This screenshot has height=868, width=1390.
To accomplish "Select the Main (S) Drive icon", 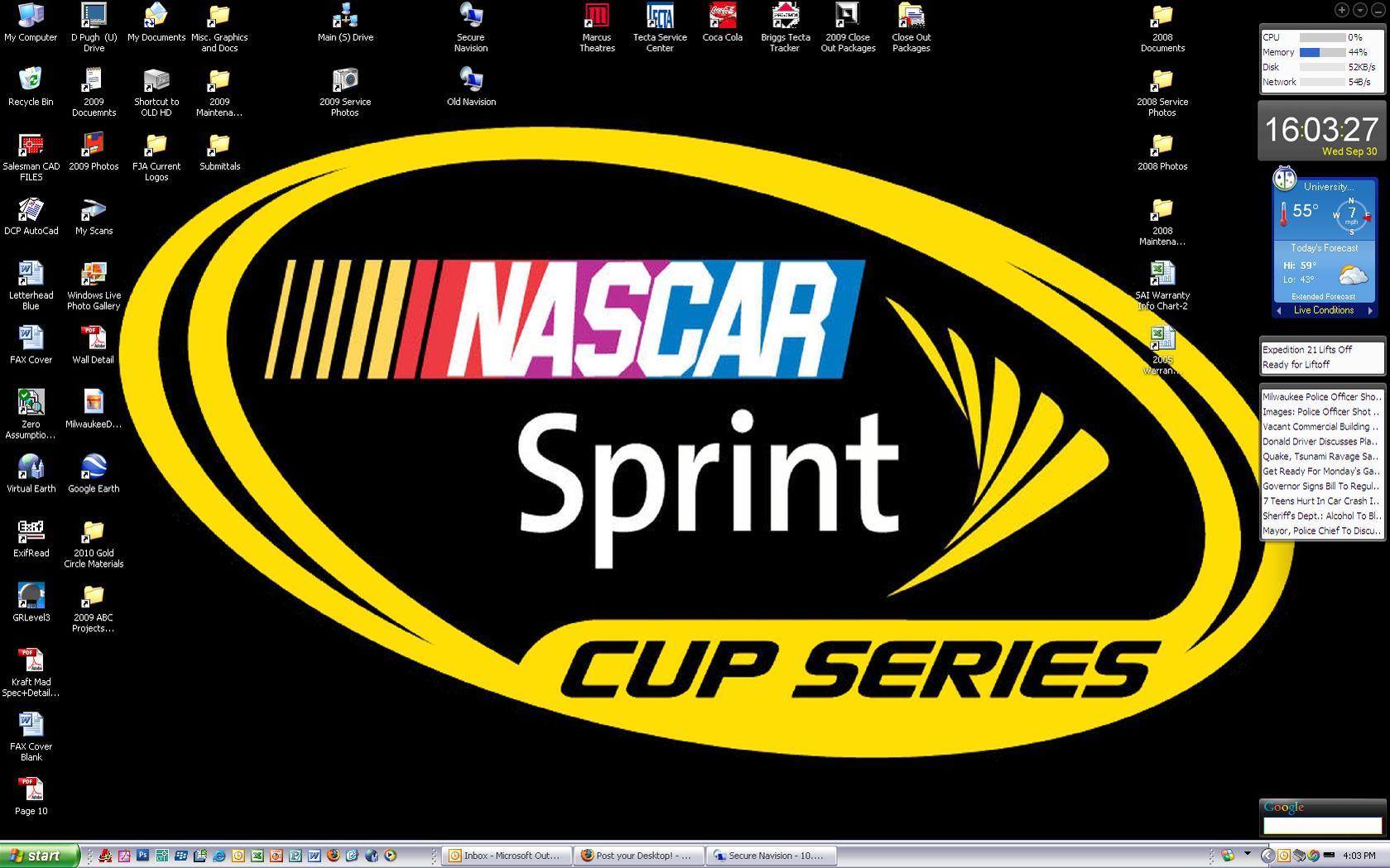I will click(345, 22).
